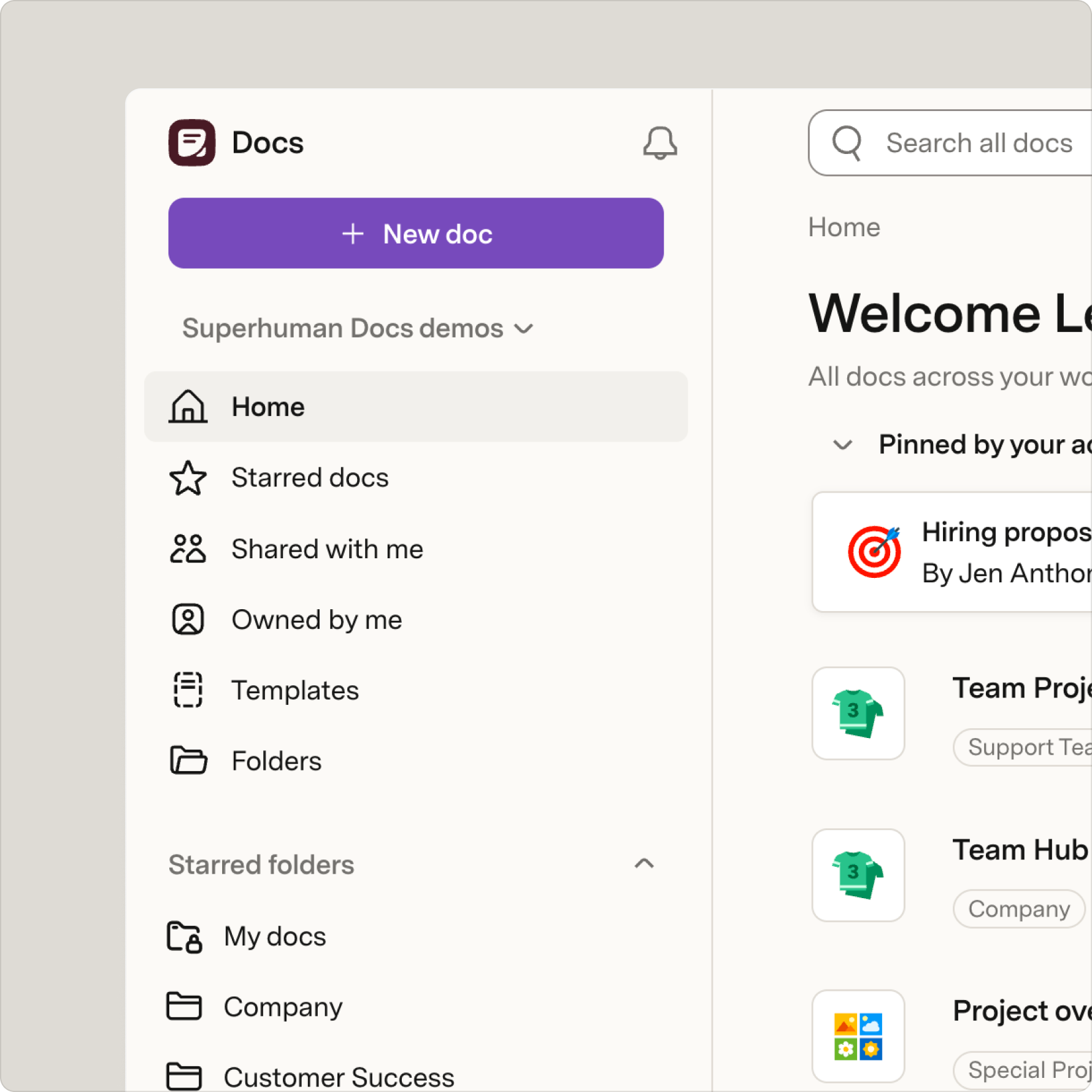Open the Customer Success starred folder
Screen dimensions: 1092x1092
click(339, 1077)
